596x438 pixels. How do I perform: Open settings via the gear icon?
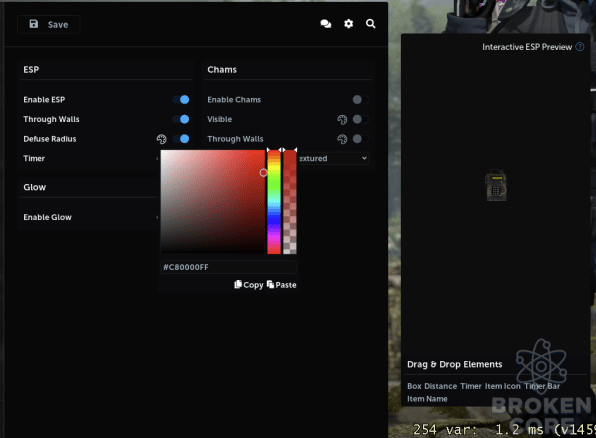[x=349, y=24]
